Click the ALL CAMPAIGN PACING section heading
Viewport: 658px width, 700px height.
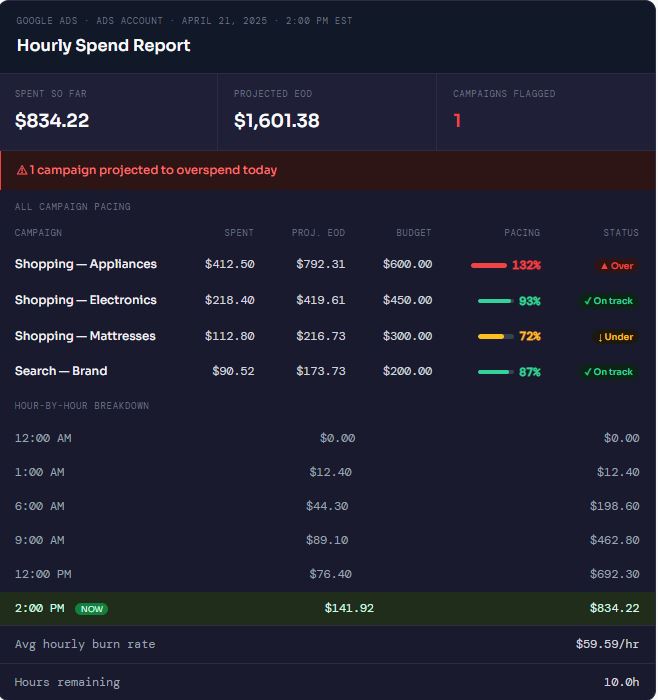tap(73, 207)
